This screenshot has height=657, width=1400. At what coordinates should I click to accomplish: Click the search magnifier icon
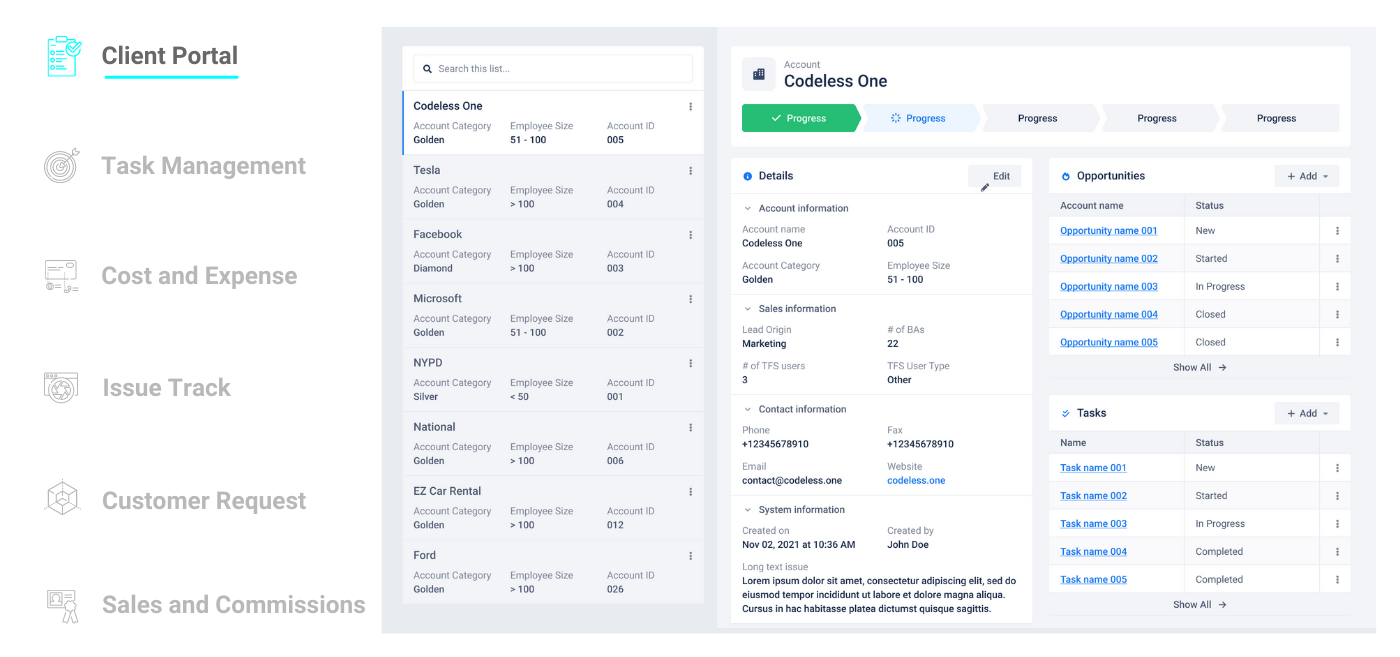pyautogui.click(x=428, y=69)
